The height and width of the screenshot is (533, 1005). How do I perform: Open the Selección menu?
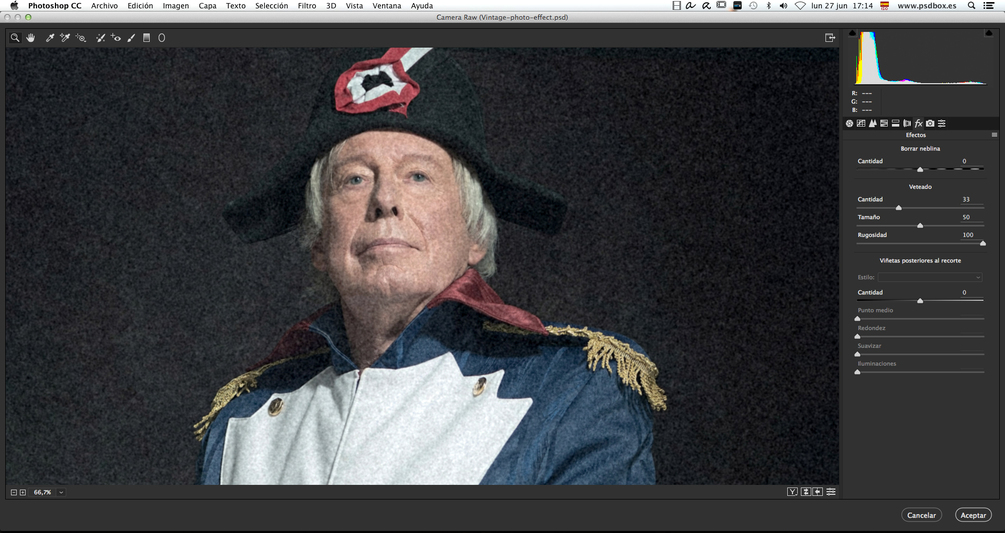coord(271,6)
